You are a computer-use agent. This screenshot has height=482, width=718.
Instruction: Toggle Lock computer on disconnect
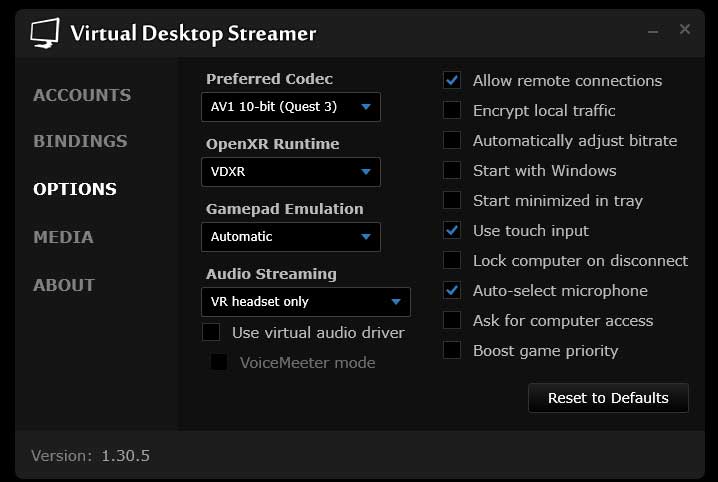click(453, 260)
